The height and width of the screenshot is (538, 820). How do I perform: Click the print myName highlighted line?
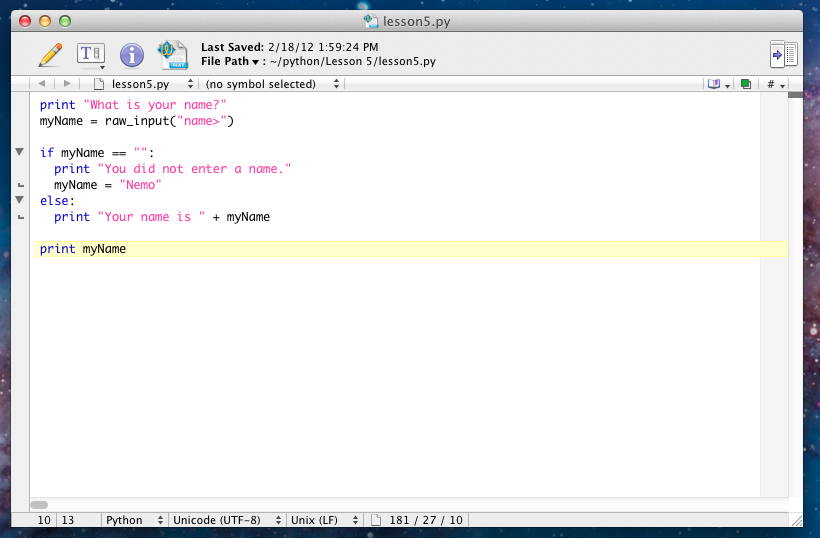[x=411, y=249]
